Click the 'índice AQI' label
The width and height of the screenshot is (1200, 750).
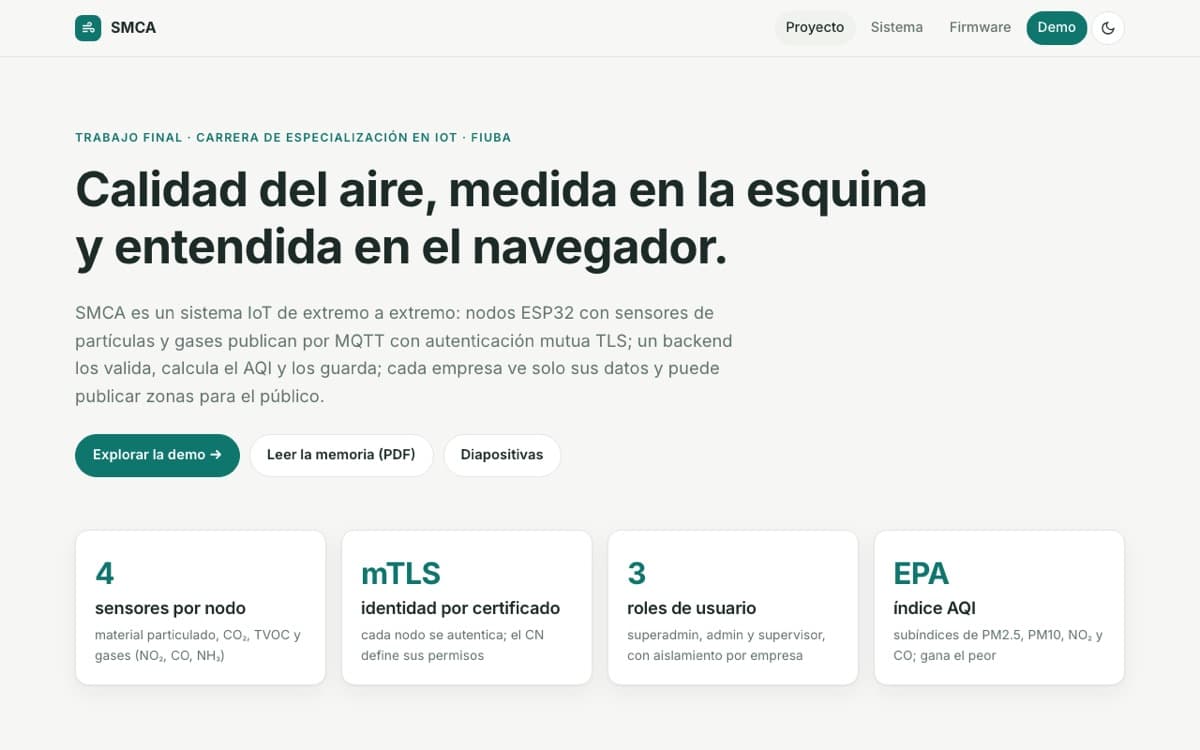click(934, 608)
